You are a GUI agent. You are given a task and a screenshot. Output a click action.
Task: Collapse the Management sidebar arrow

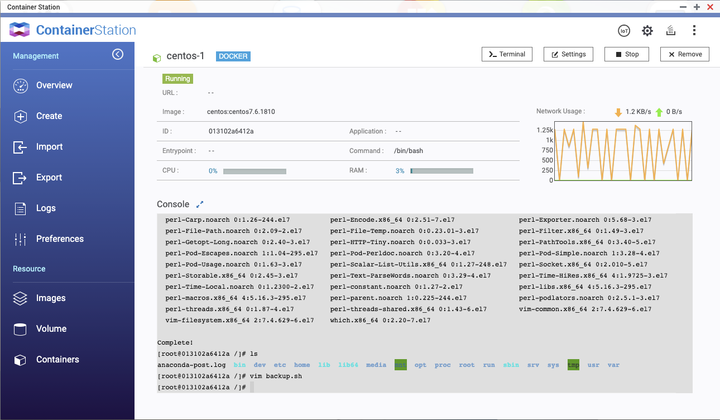[118, 55]
